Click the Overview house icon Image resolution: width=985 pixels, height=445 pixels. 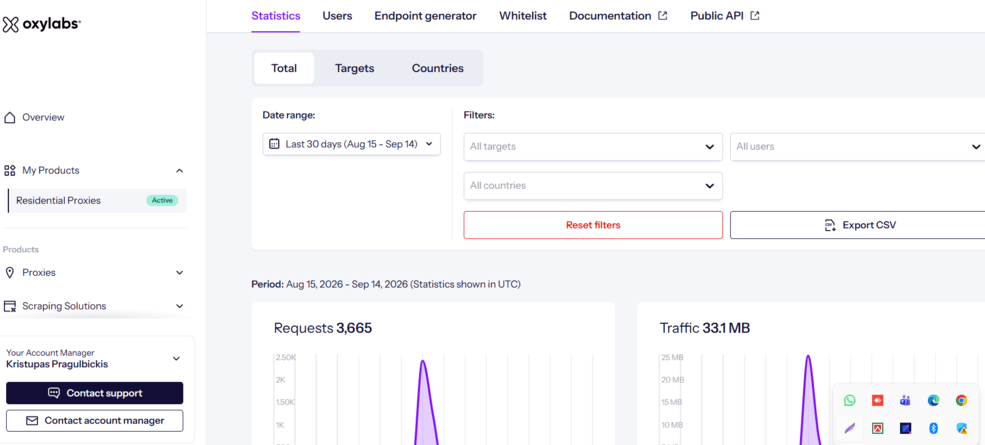[9, 118]
